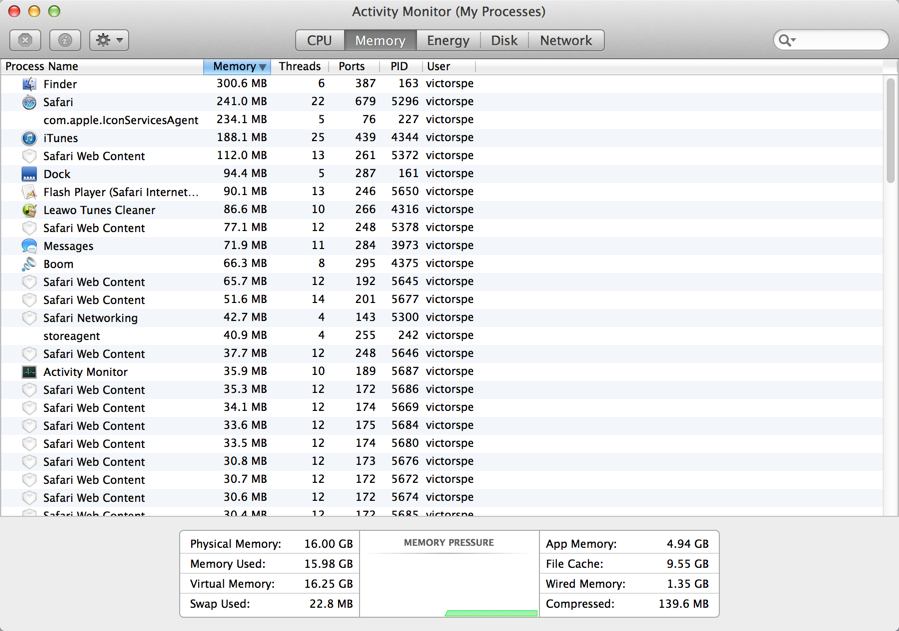
Task: Open the Energy tab
Action: pyautogui.click(x=448, y=40)
